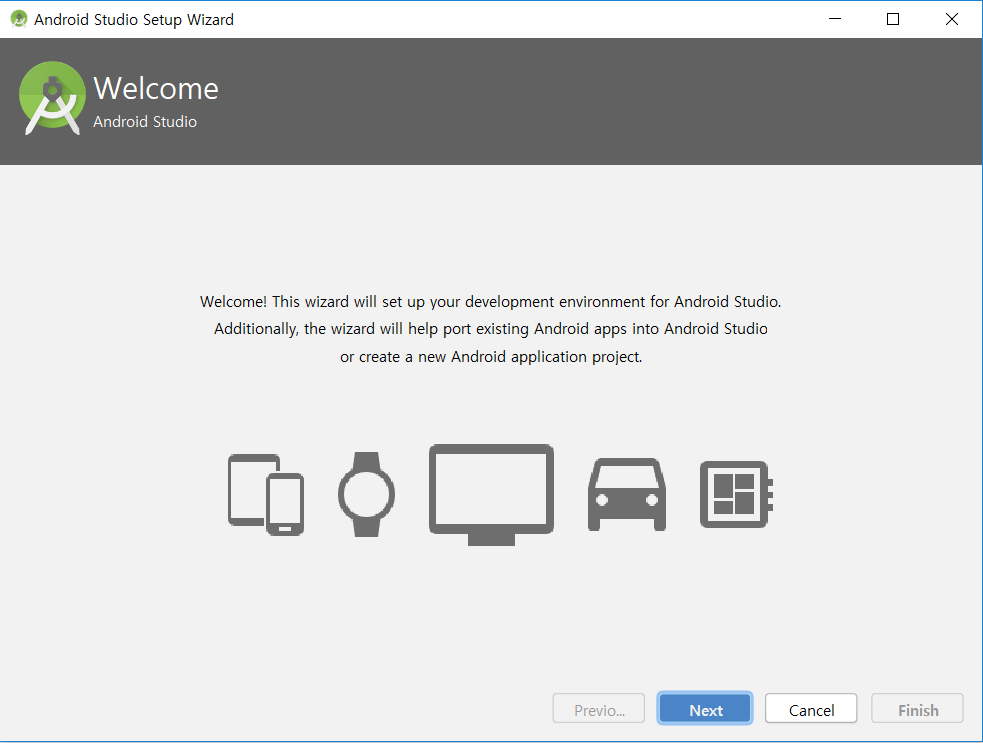Click the Welcome heading text
This screenshot has height=743, width=983.
tap(156, 88)
